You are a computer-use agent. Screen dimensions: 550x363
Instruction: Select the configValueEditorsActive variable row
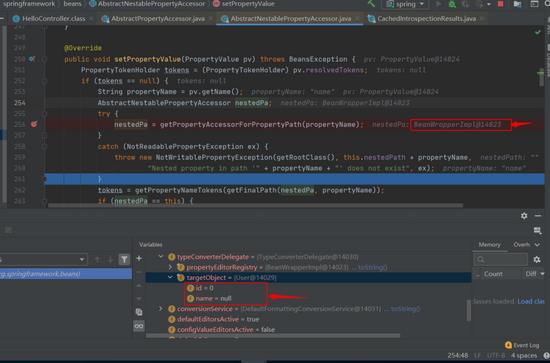coord(308,329)
